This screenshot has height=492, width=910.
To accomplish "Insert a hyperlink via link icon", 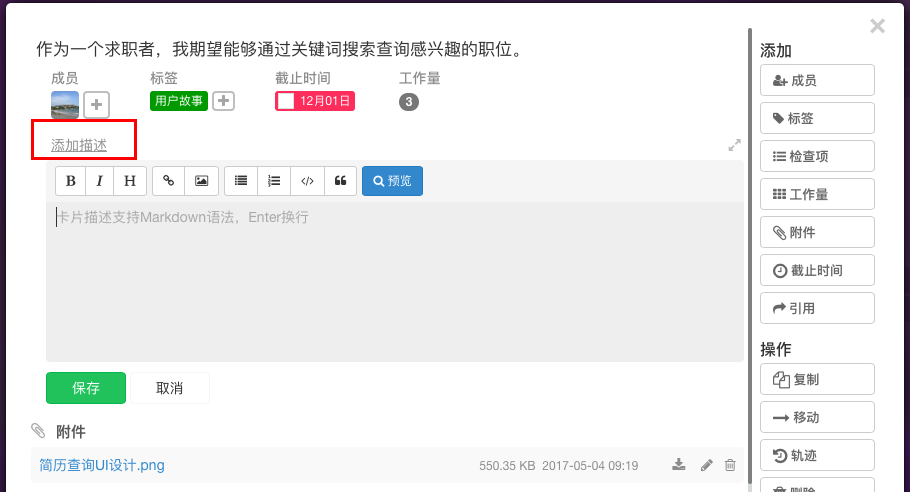I will click(168, 181).
